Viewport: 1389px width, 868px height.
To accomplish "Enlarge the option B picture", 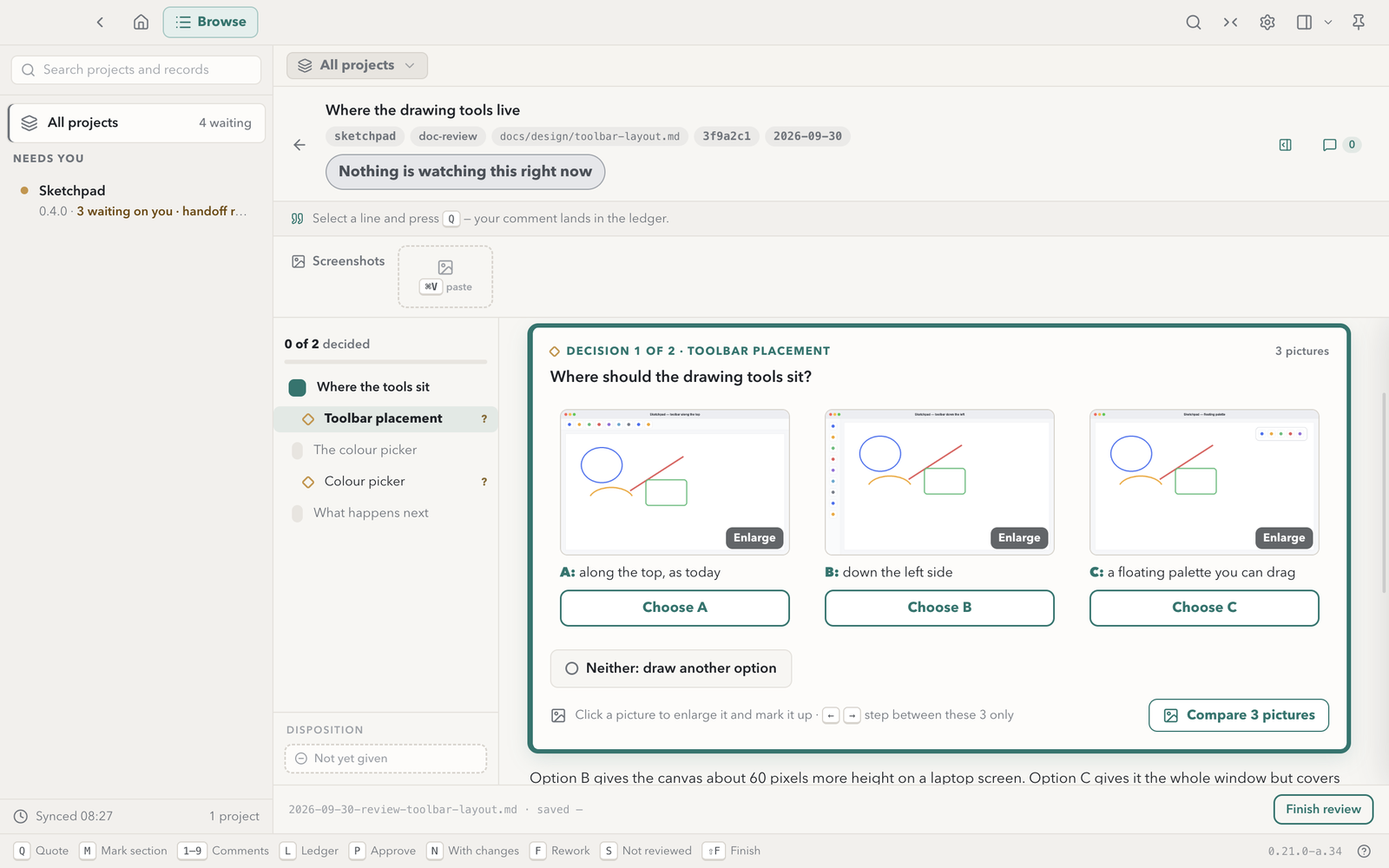I will click(x=1019, y=538).
